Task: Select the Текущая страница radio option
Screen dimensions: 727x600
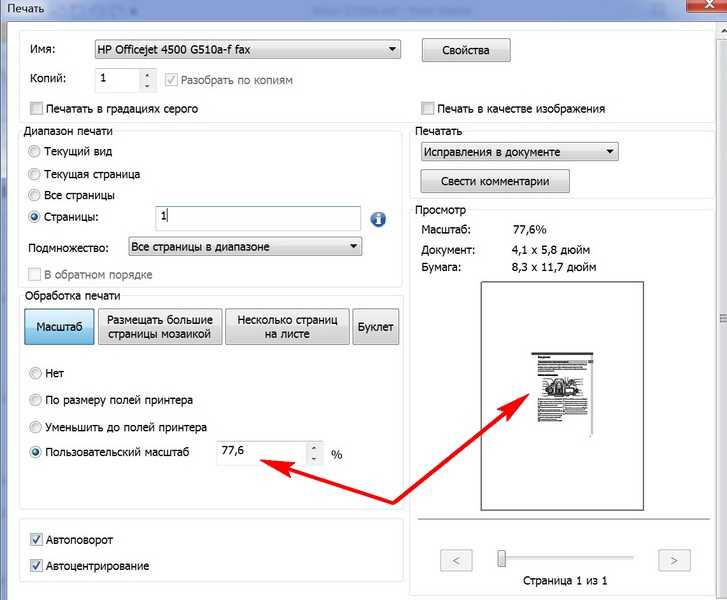Action: point(34,174)
